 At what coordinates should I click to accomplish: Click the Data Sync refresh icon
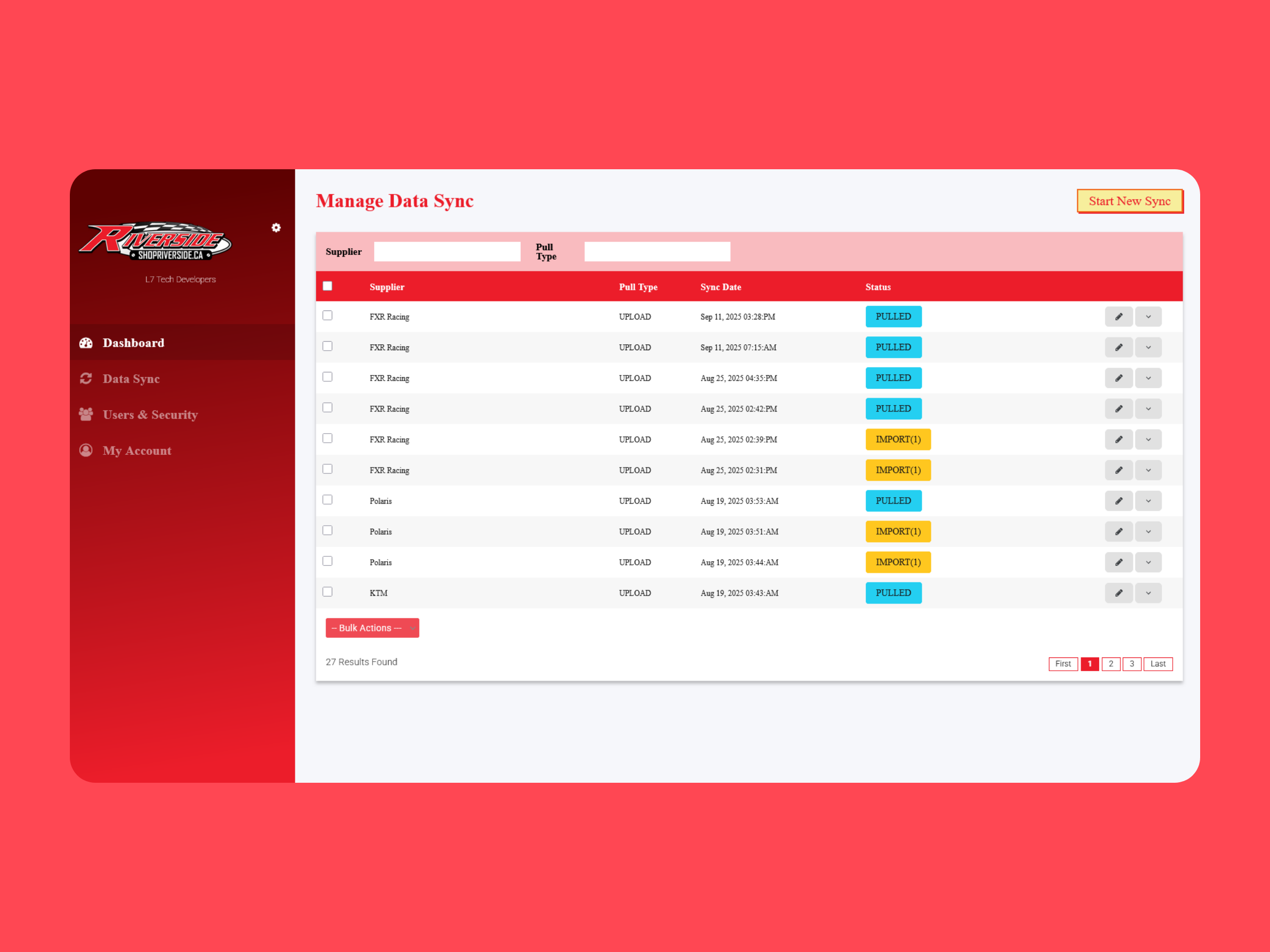(86, 379)
